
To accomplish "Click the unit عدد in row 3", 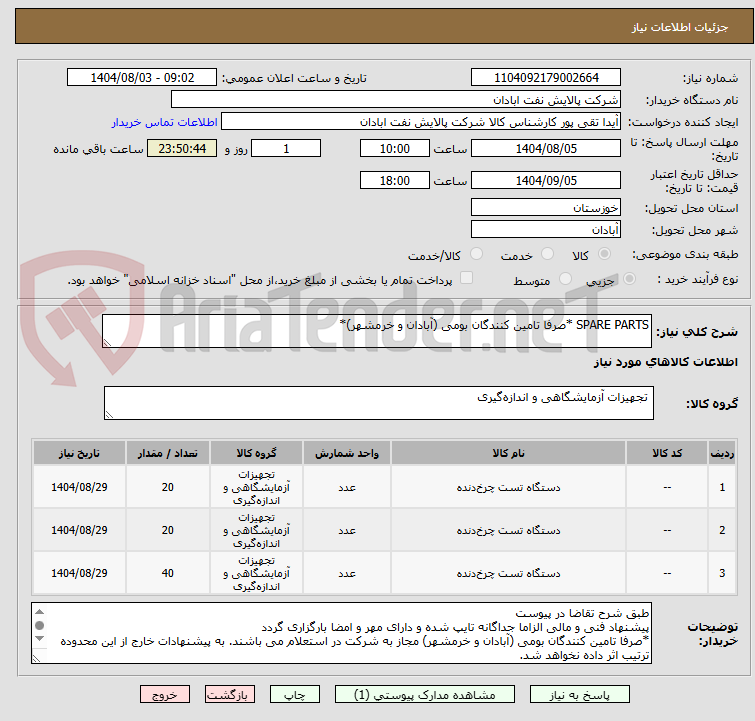I will [x=347, y=573].
